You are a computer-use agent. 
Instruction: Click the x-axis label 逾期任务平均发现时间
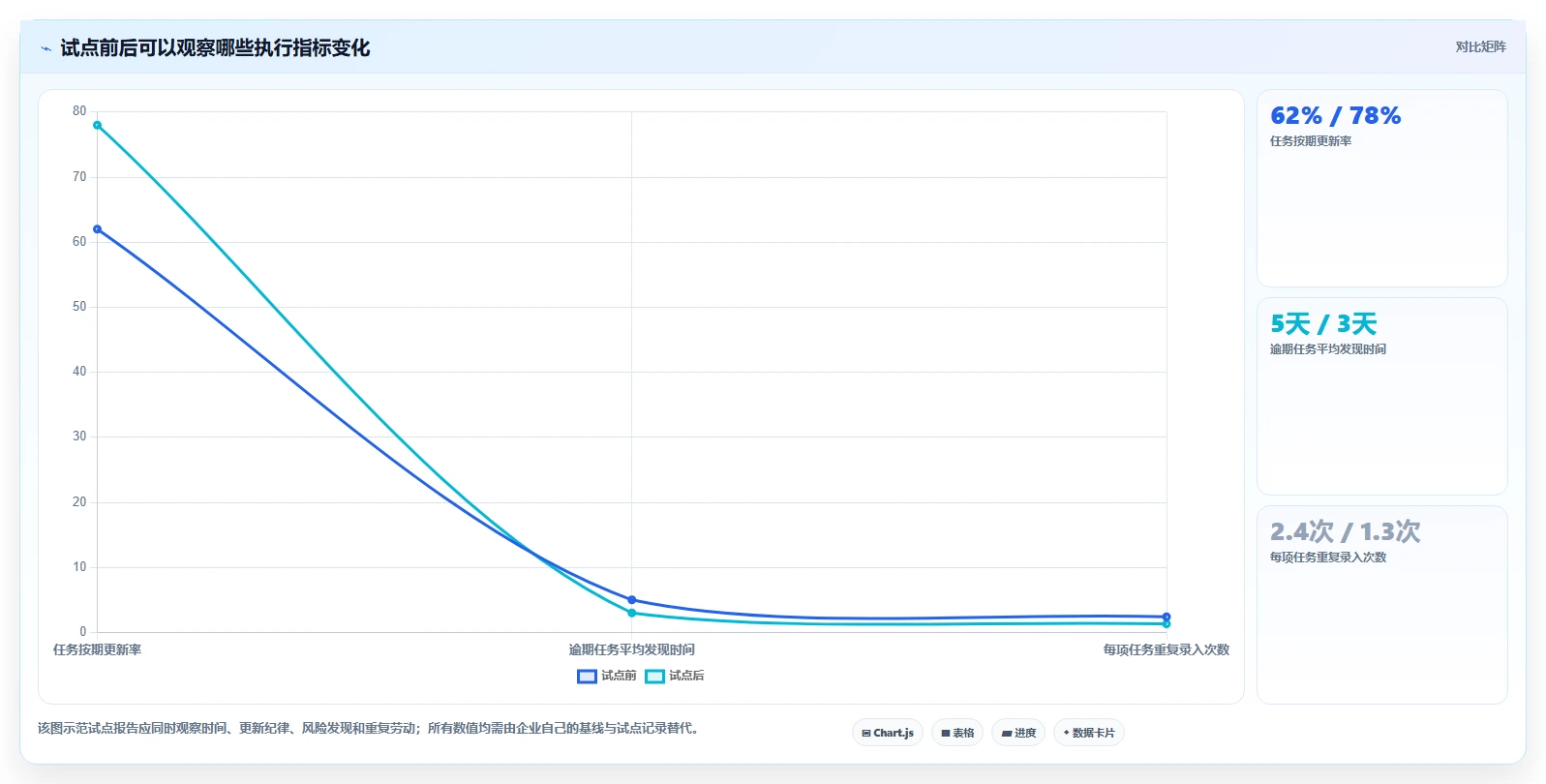632,649
